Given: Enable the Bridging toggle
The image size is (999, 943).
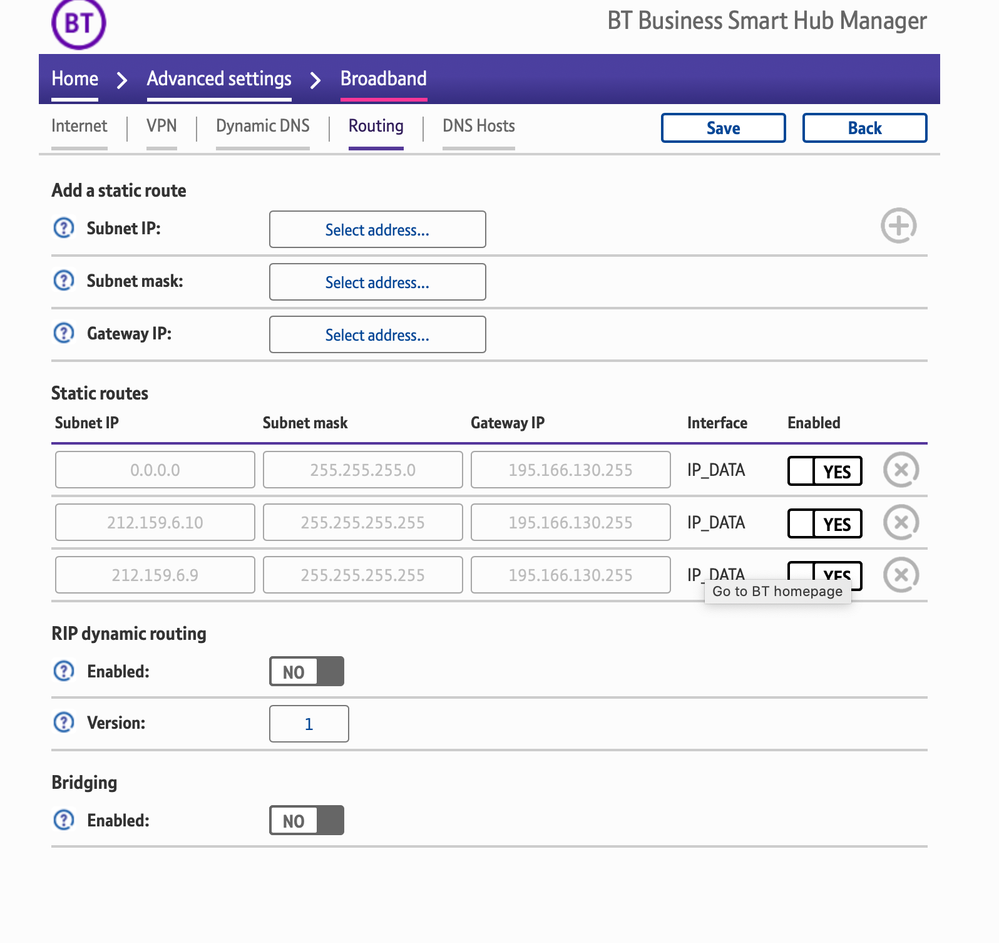Looking at the screenshot, I should pyautogui.click(x=306, y=821).
